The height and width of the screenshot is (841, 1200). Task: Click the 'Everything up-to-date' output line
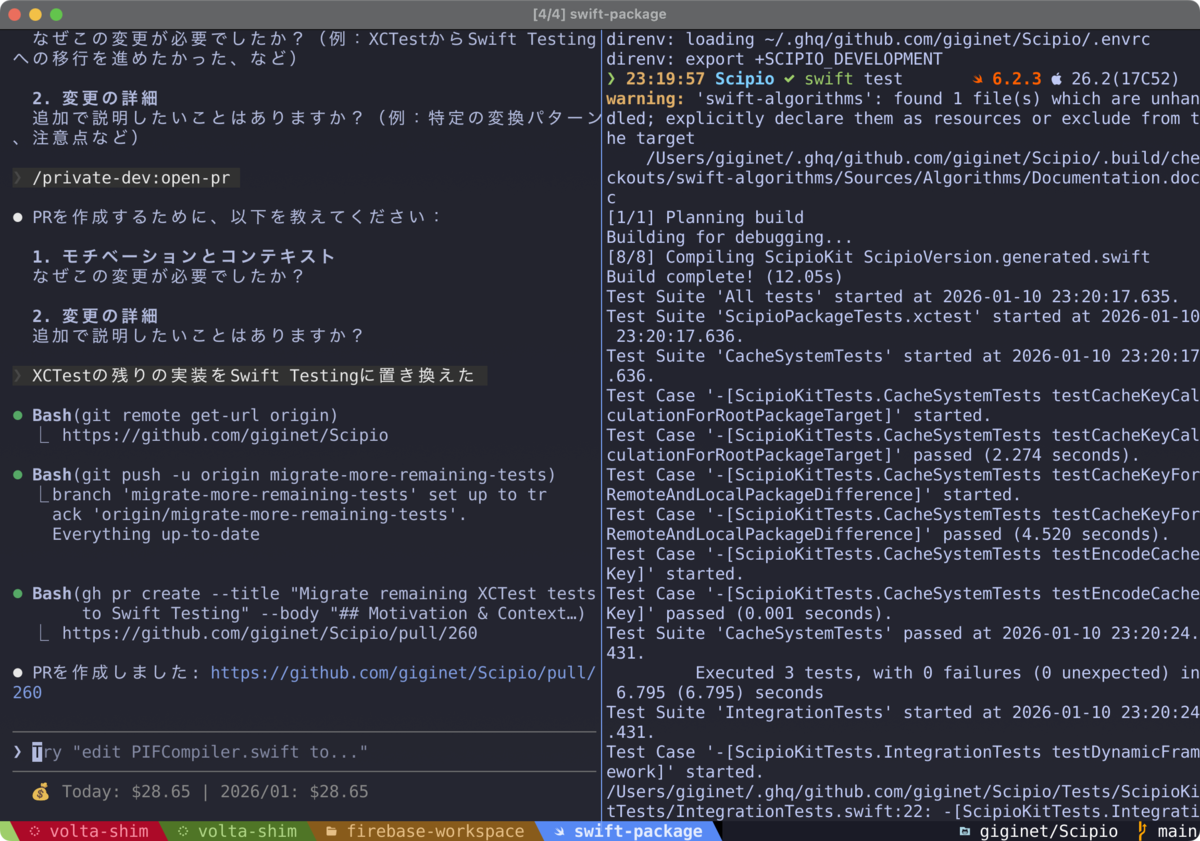(156, 534)
